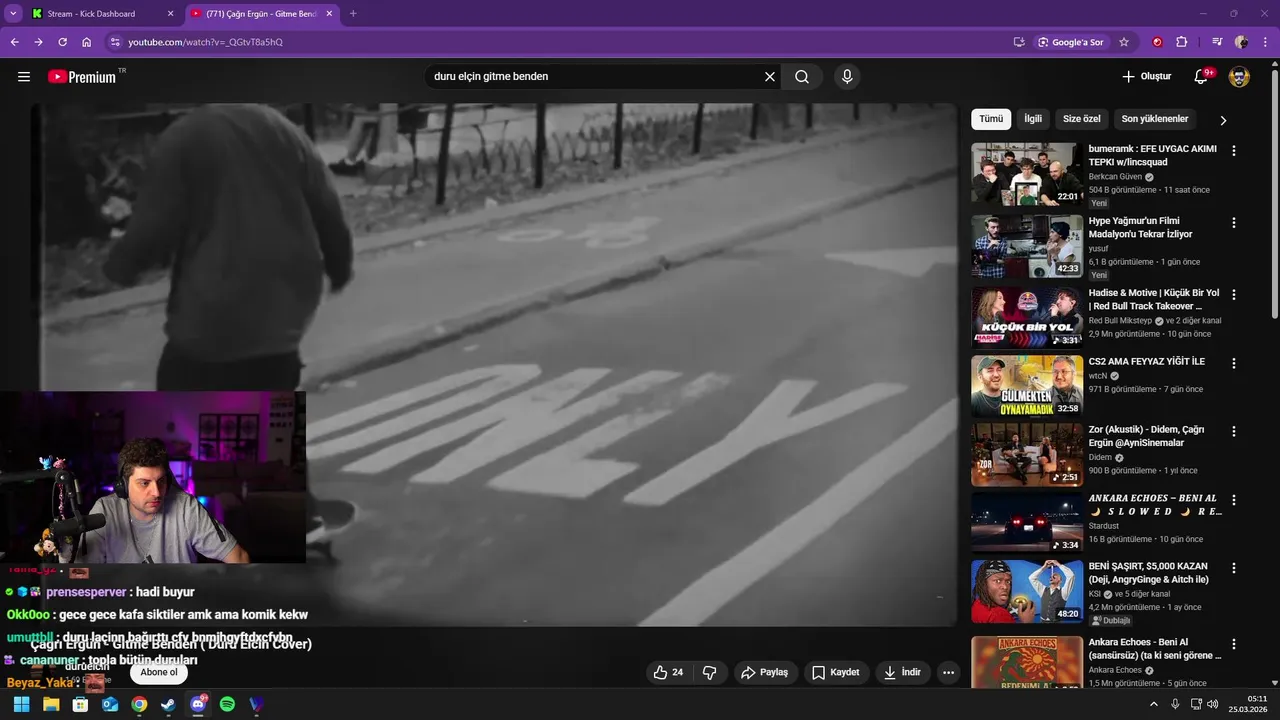The height and width of the screenshot is (720, 1280).
Task: Click the İndir download button
Action: tap(902, 673)
